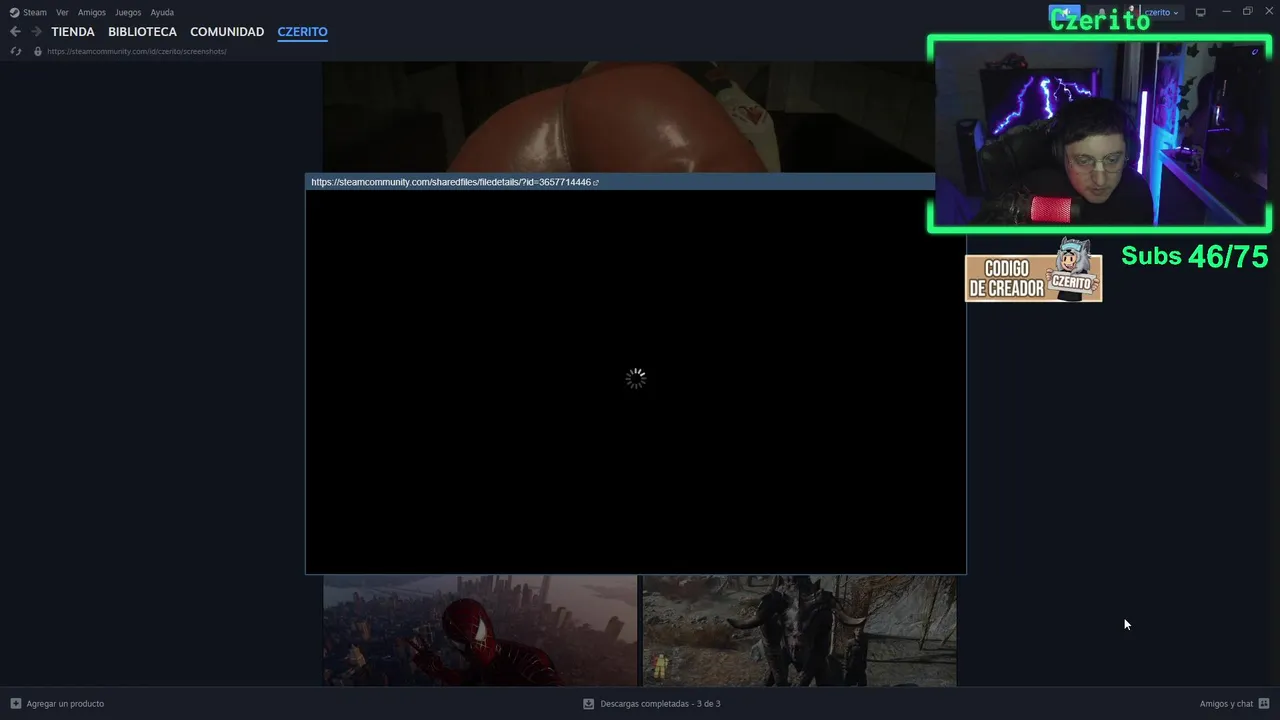
Task: Go back with the left arrow
Action: [x=15, y=32]
